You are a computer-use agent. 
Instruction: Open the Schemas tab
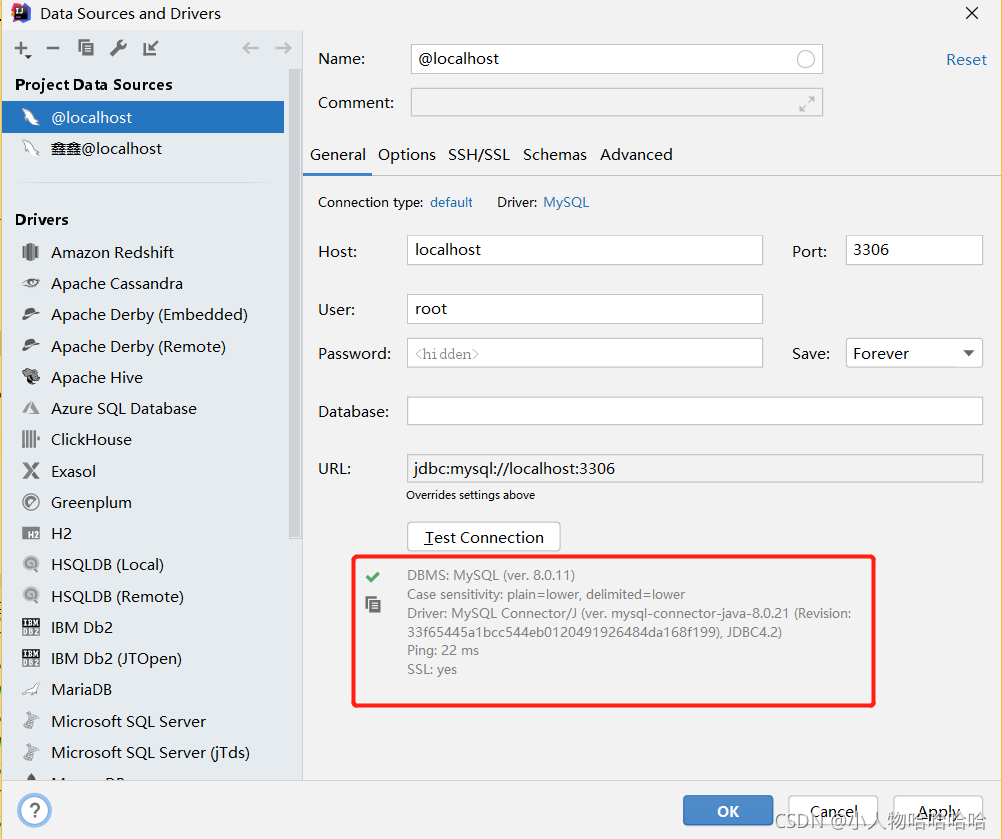point(555,155)
